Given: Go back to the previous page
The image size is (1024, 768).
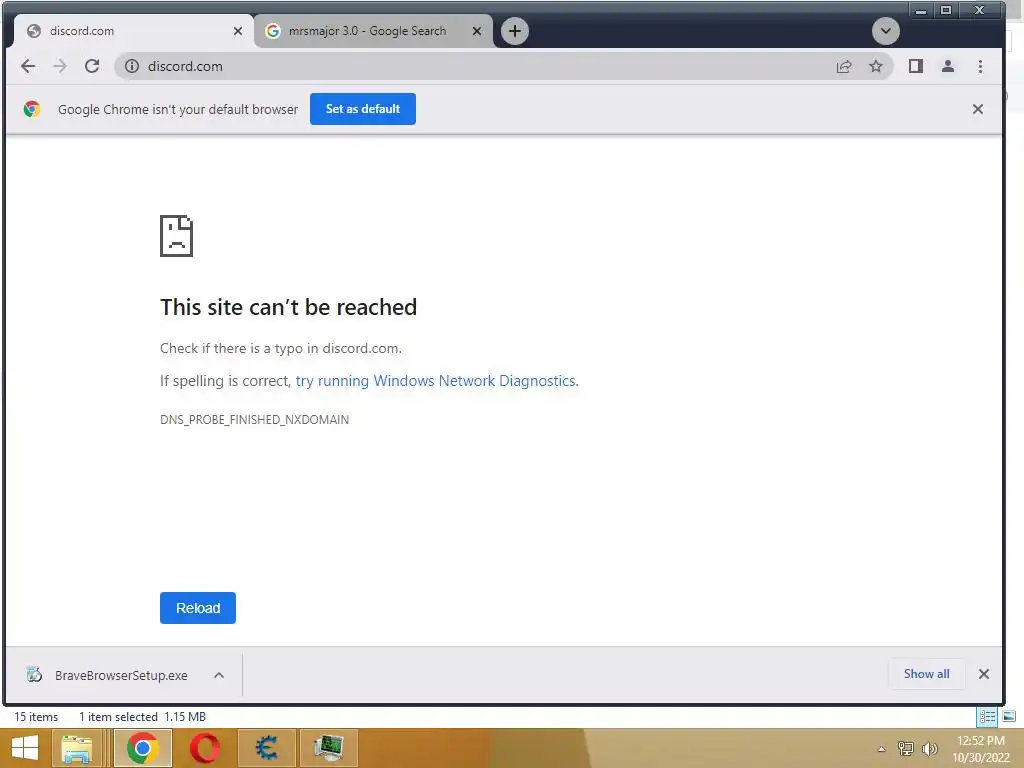Looking at the screenshot, I should (x=28, y=66).
